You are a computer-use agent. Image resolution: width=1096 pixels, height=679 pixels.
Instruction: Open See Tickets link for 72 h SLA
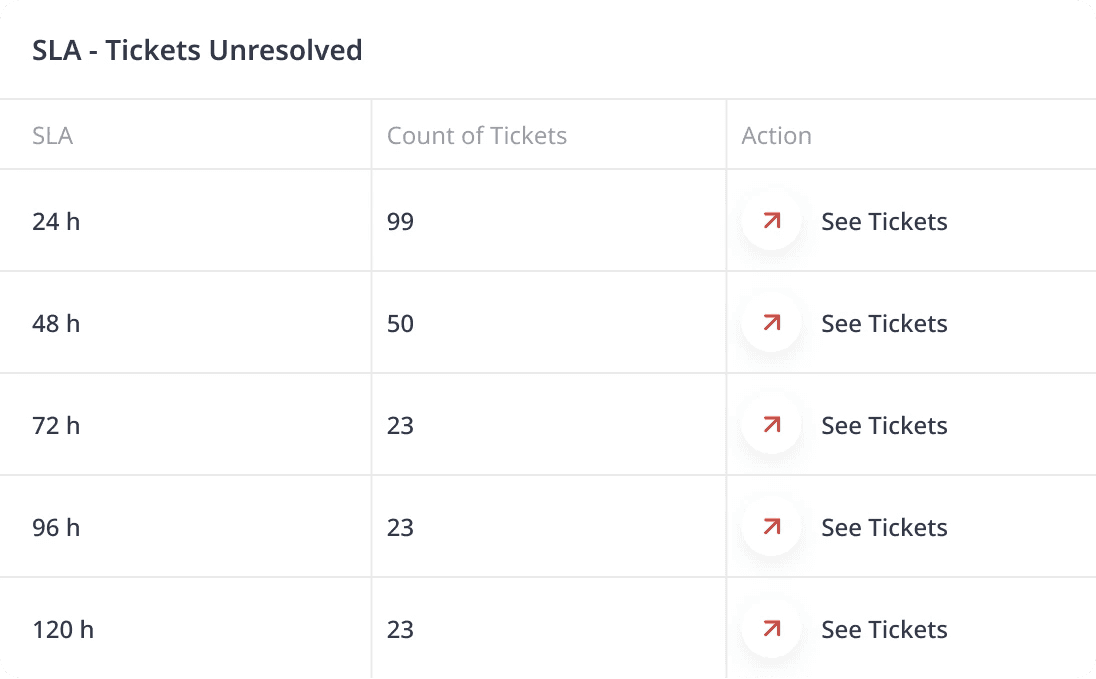coord(884,425)
